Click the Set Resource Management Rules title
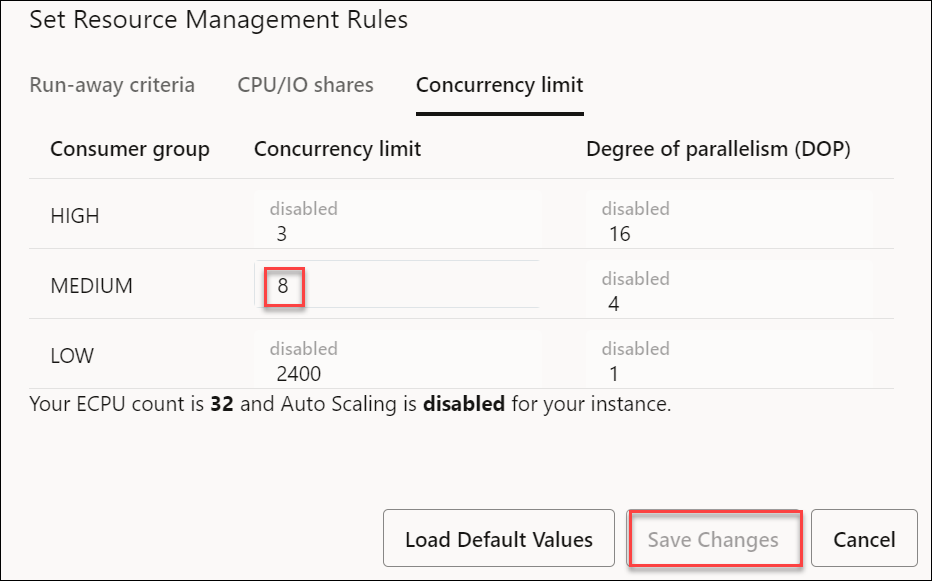Image resolution: width=932 pixels, height=581 pixels. click(x=218, y=20)
